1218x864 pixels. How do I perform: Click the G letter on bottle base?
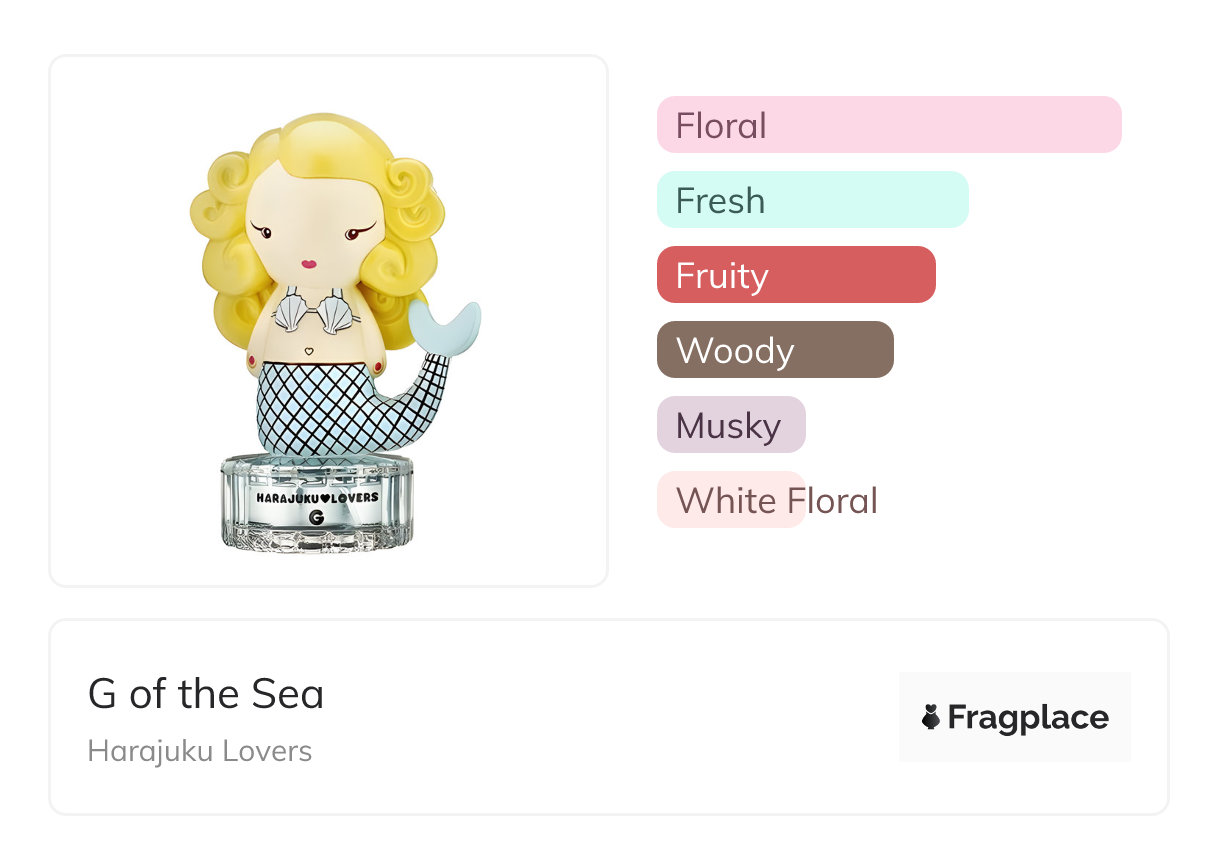[x=316, y=517]
